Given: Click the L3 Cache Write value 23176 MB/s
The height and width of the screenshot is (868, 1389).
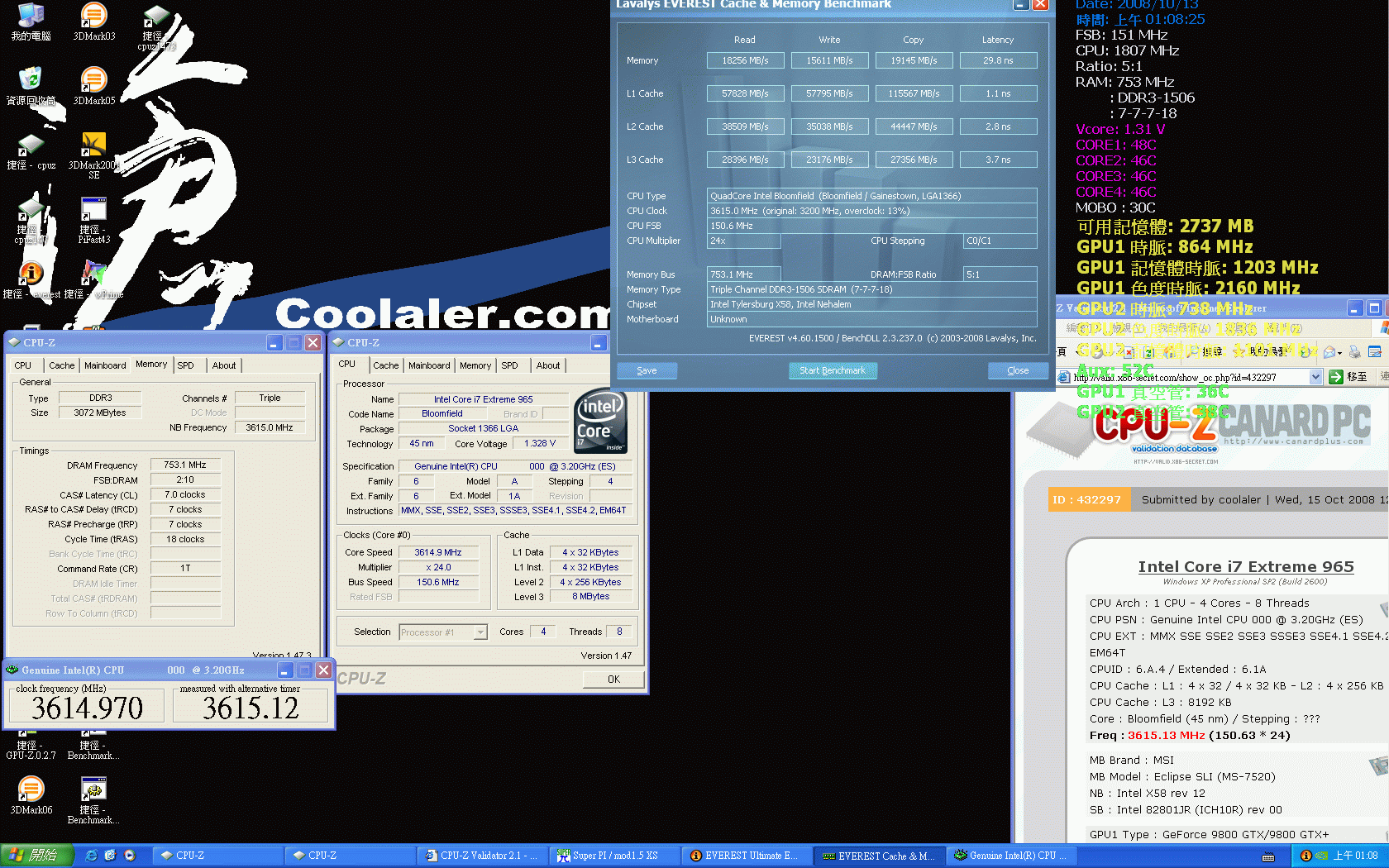Looking at the screenshot, I should 829,160.
